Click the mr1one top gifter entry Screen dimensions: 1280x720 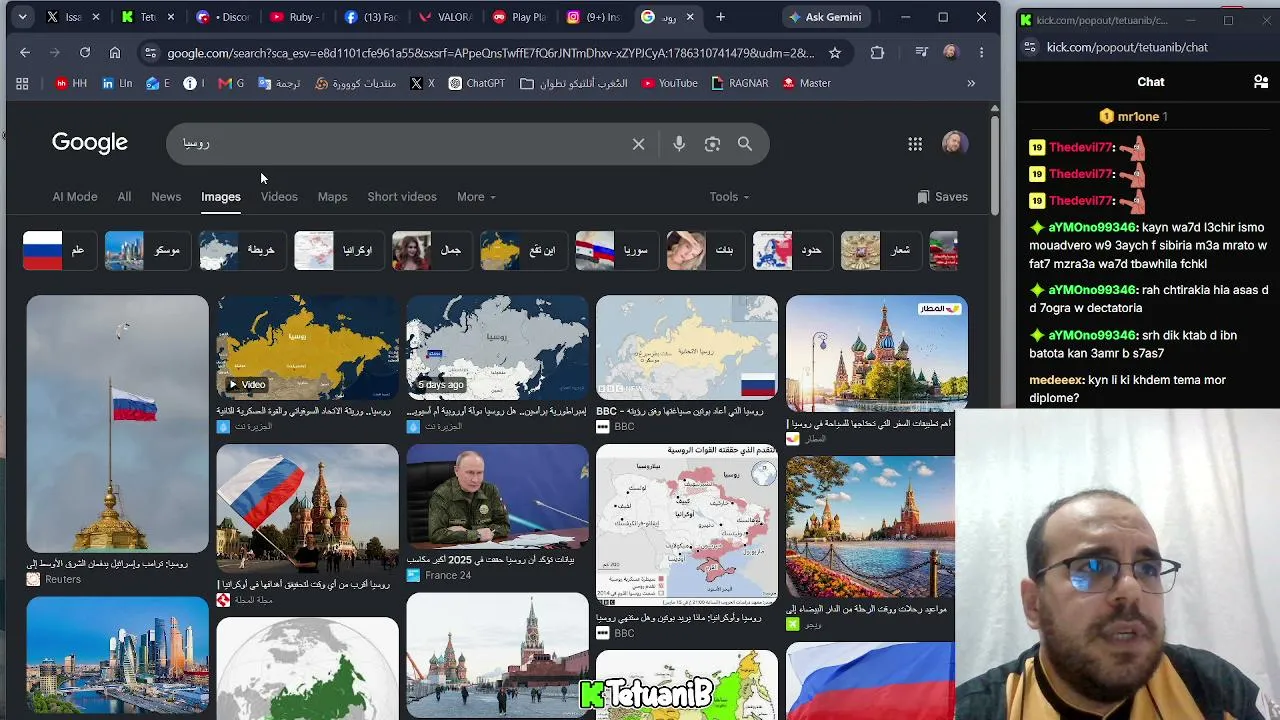pyautogui.click(x=1133, y=116)
